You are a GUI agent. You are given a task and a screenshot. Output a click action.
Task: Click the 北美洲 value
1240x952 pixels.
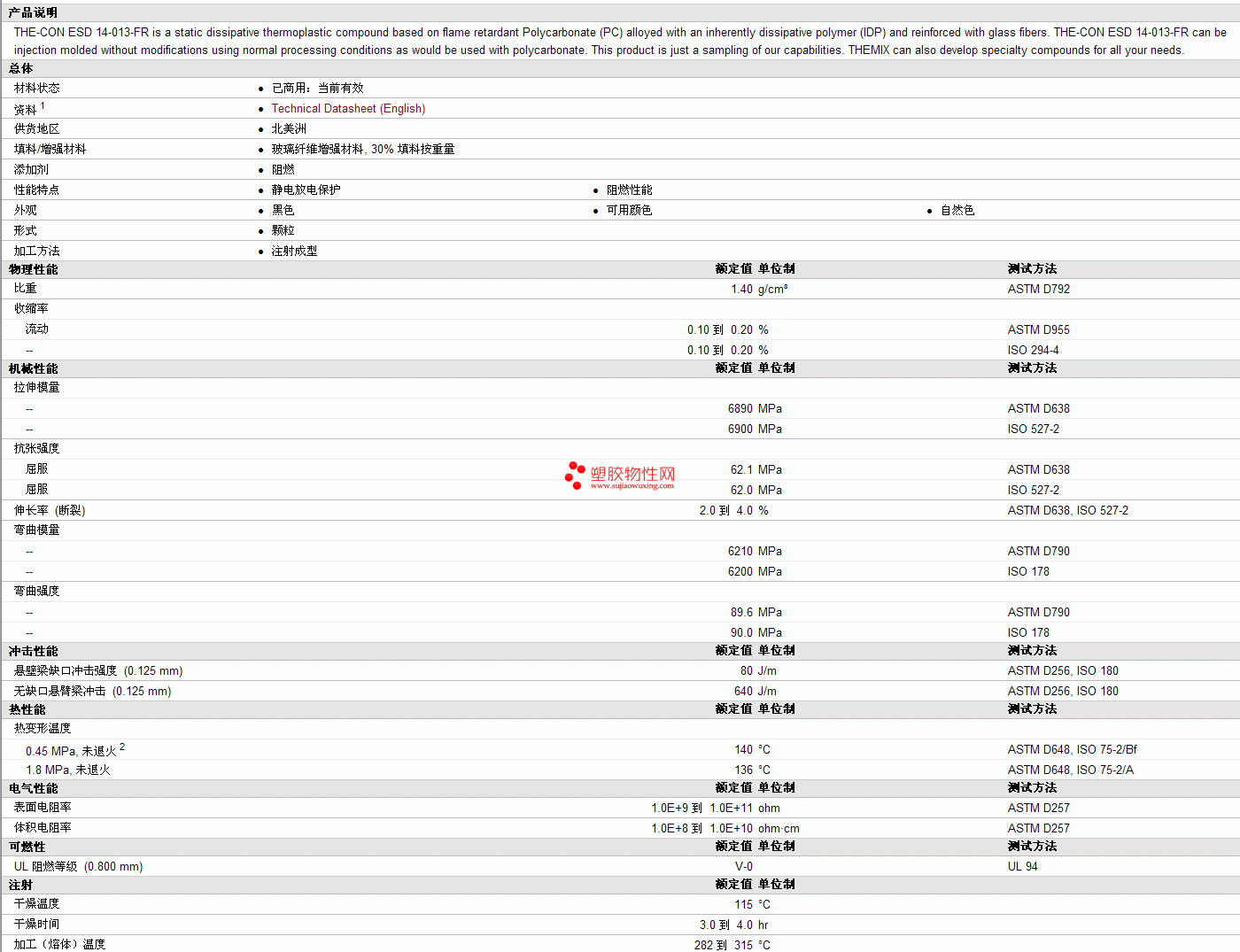(289, 128)
